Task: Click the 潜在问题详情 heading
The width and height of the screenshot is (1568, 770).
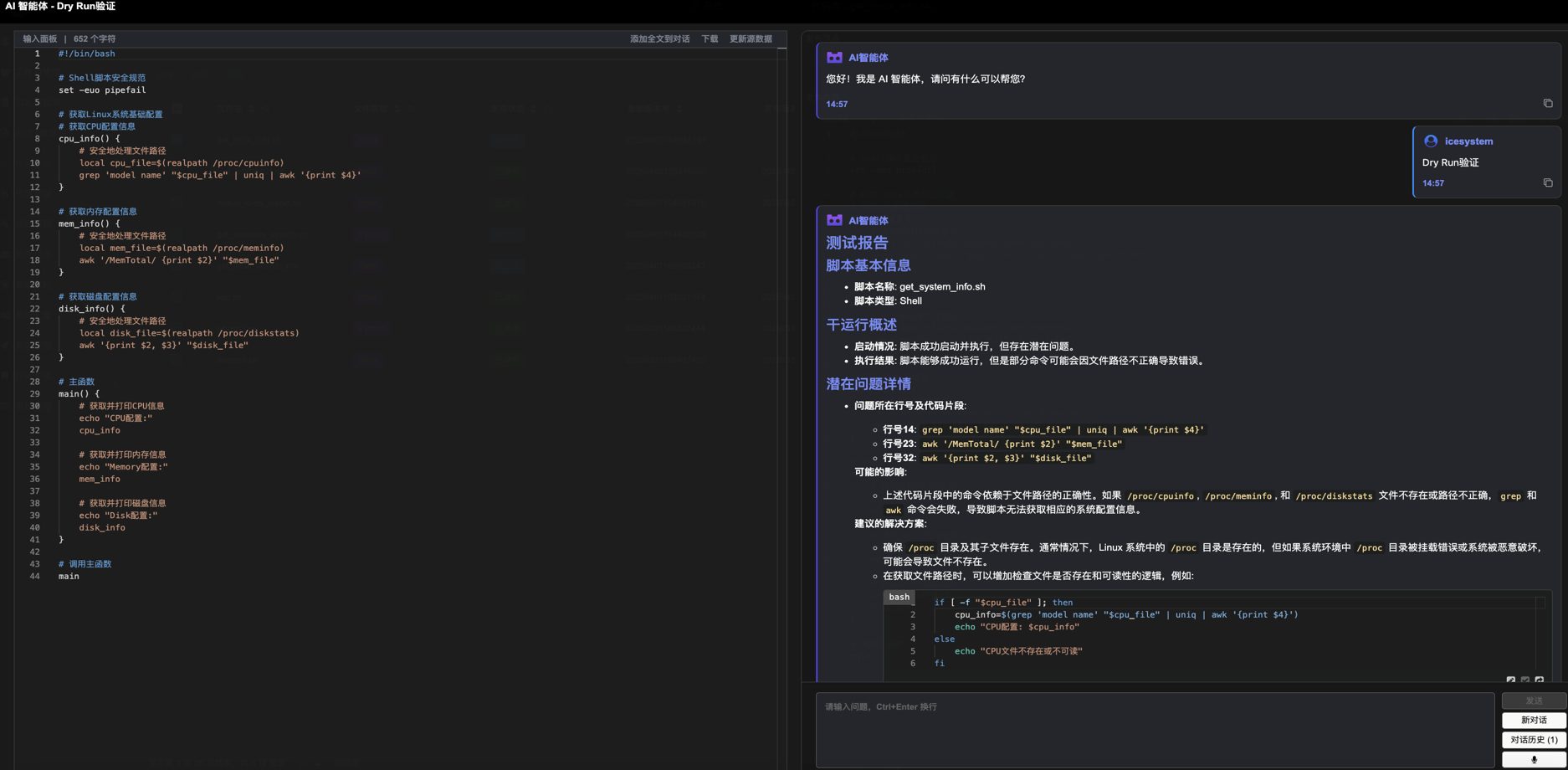Action: 869,384
